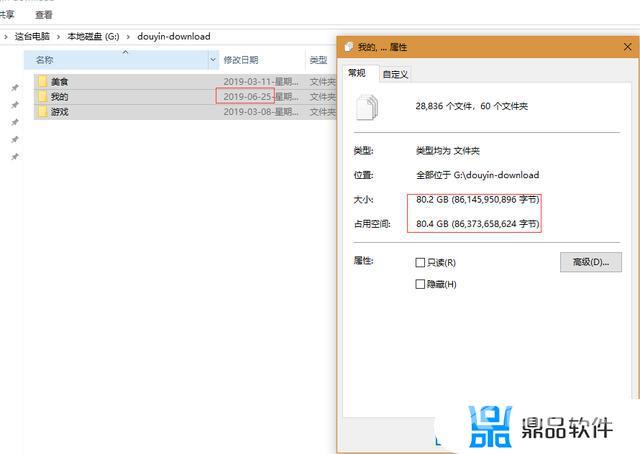Open the 名称 column filter dropdown

click(x=213, y=60)
